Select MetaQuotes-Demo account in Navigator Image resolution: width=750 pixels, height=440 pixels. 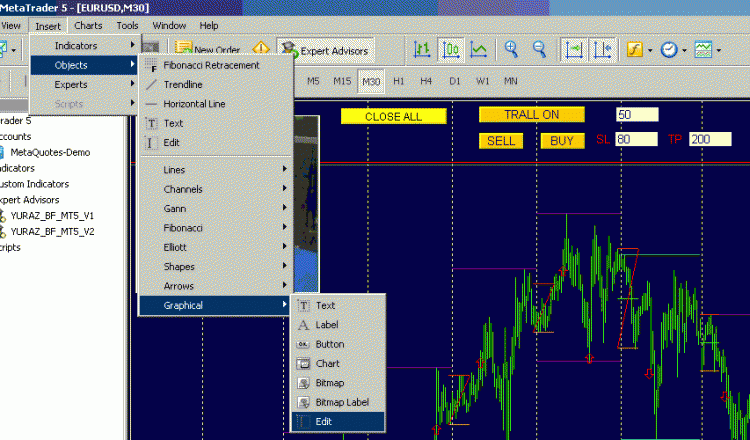[50, 153]
